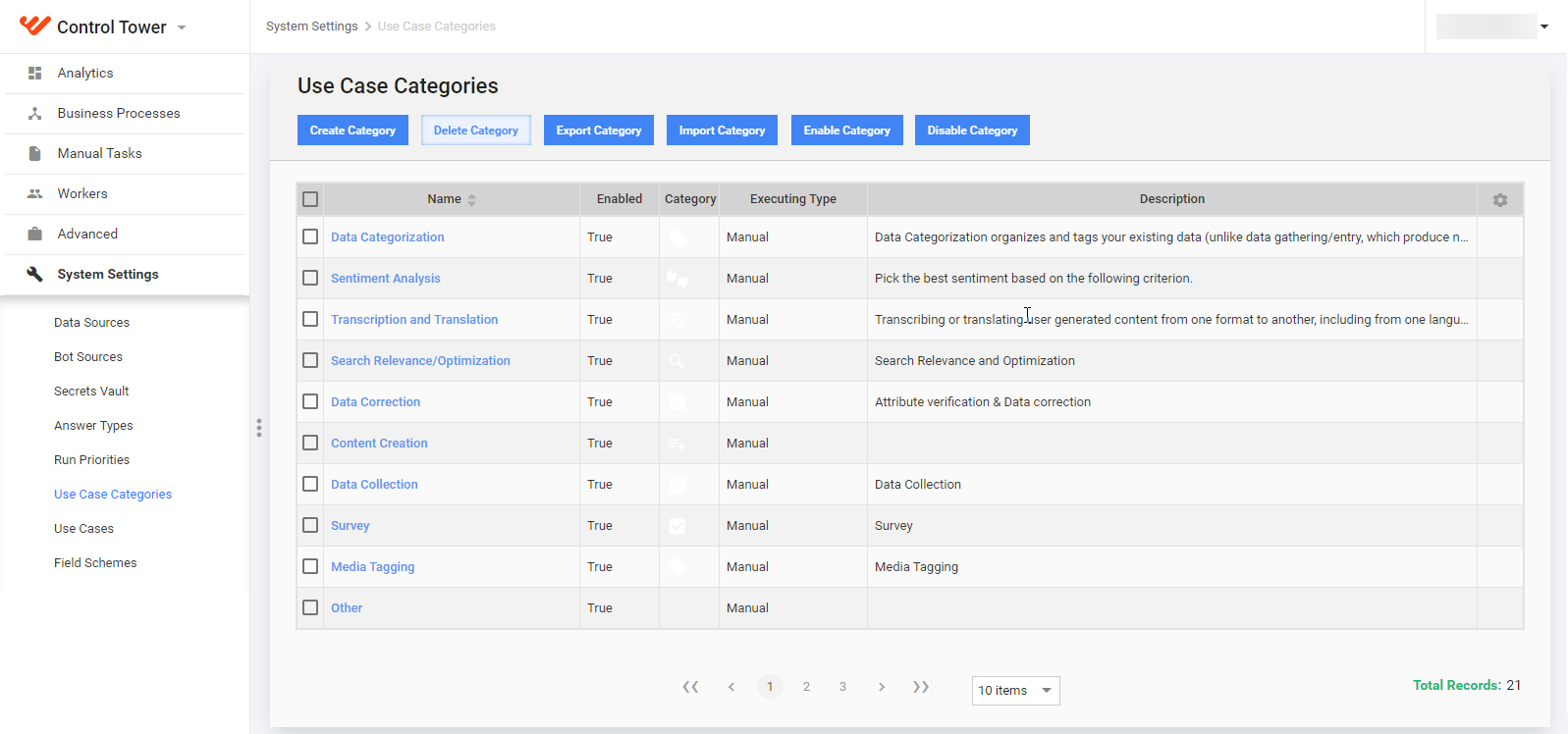Check the Data Correction row checkbox

click(310, 401)
